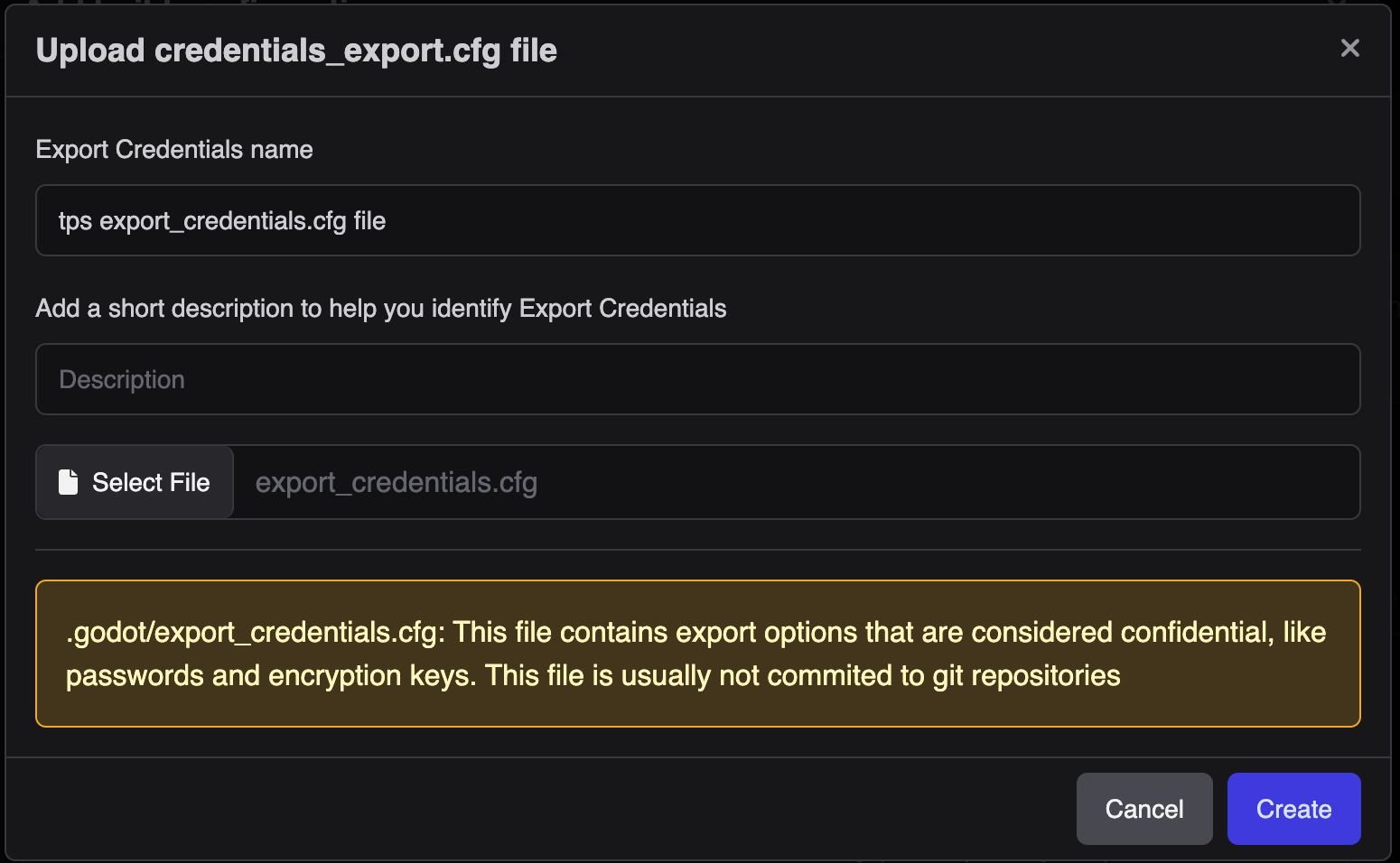Click the yellow confidential-file warning box
The height and width of the screenshot is (863, 1400).
tap(698, 654)
